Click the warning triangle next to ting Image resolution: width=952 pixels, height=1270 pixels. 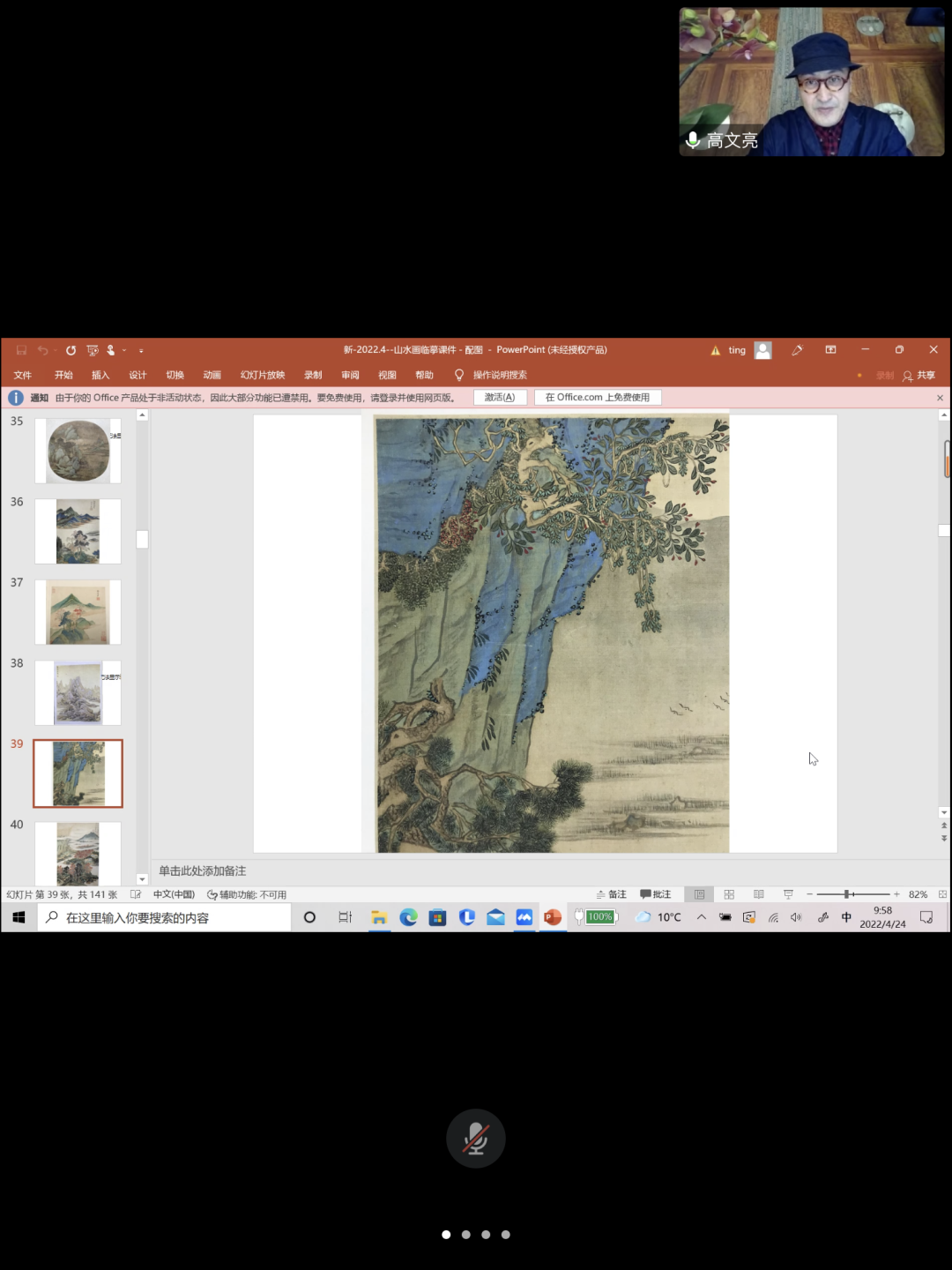click(x=716, y=350)
